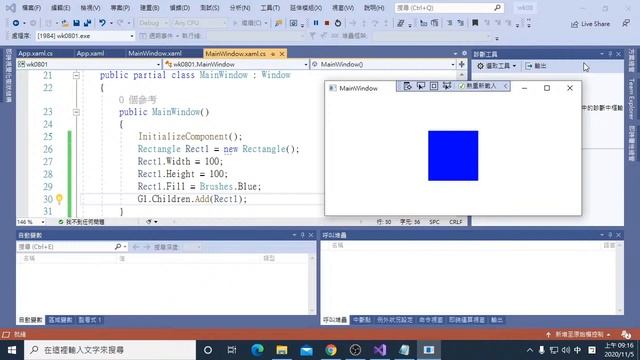Screen dimensions: 640x360
Task: Restart the debug session
Action: 338,23
